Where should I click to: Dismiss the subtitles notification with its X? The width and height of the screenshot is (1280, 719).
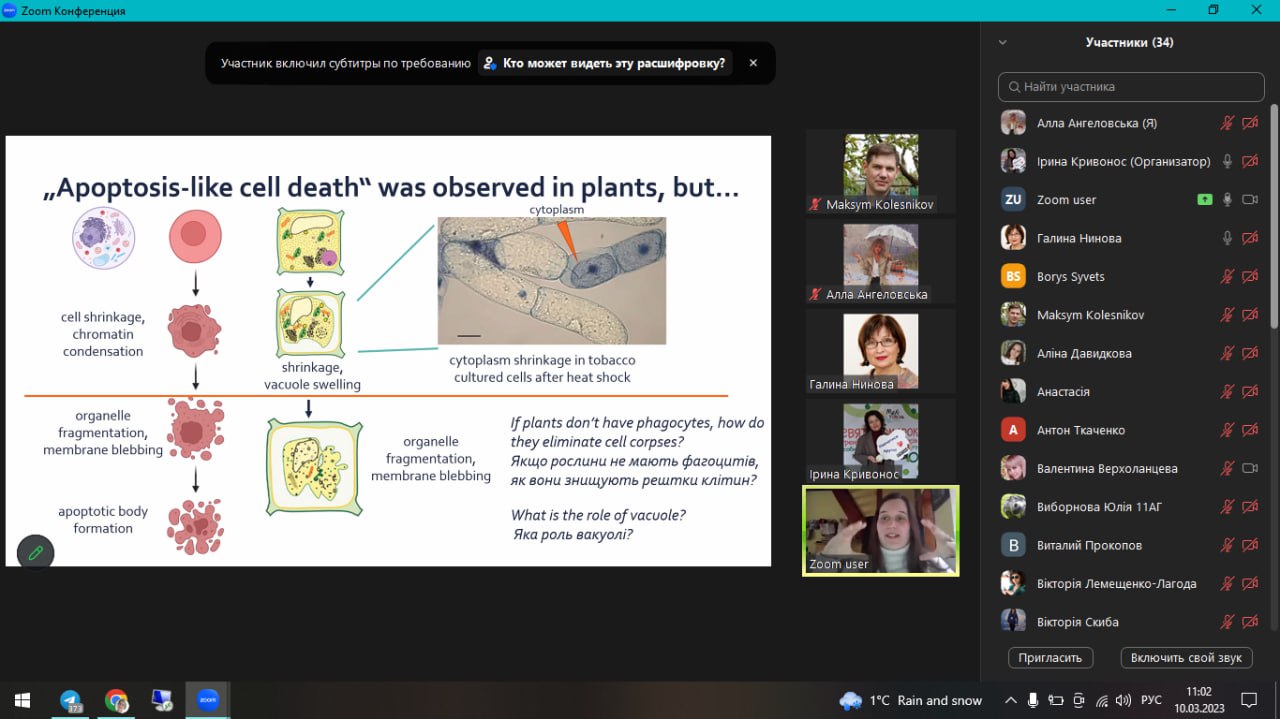click(x=753, y=63)
